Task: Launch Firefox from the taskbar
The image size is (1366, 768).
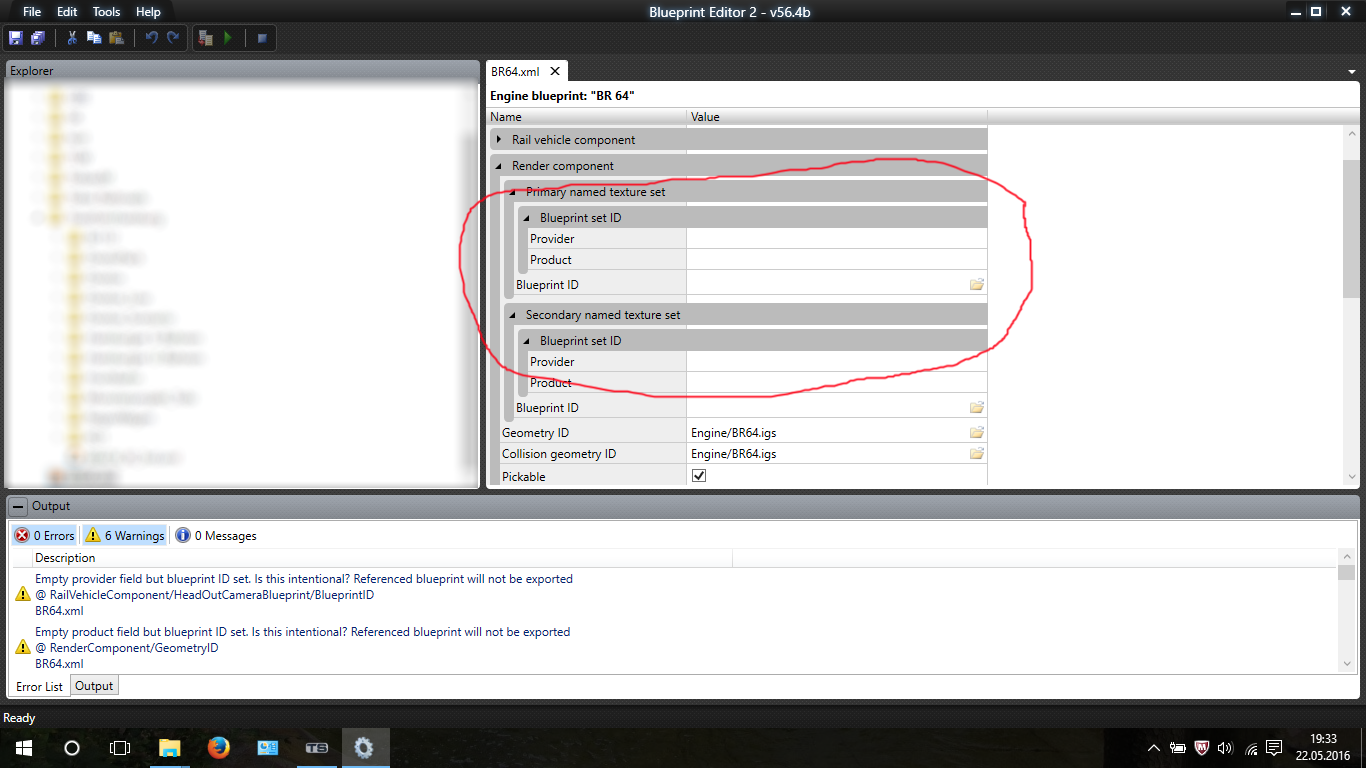Action: [218, 748]
